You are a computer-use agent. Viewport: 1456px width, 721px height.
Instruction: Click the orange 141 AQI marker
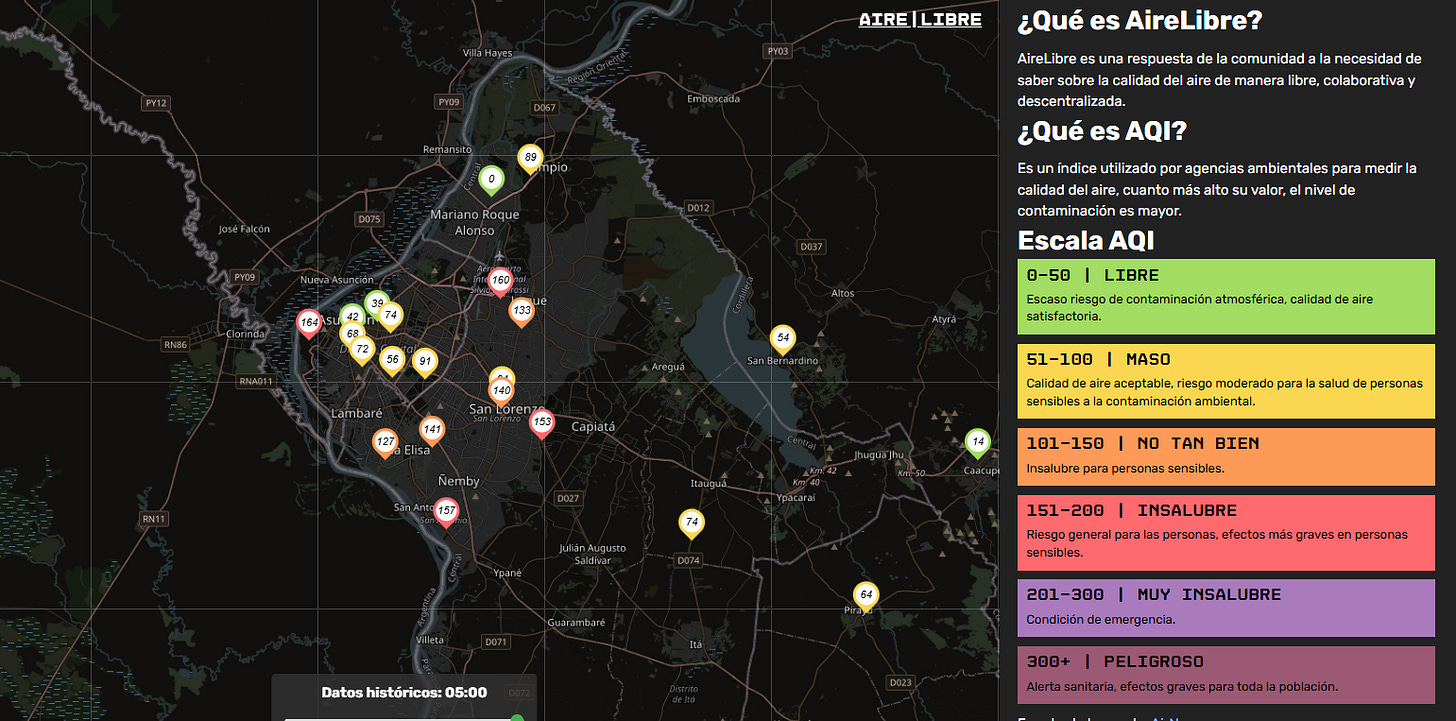[432, 431]
